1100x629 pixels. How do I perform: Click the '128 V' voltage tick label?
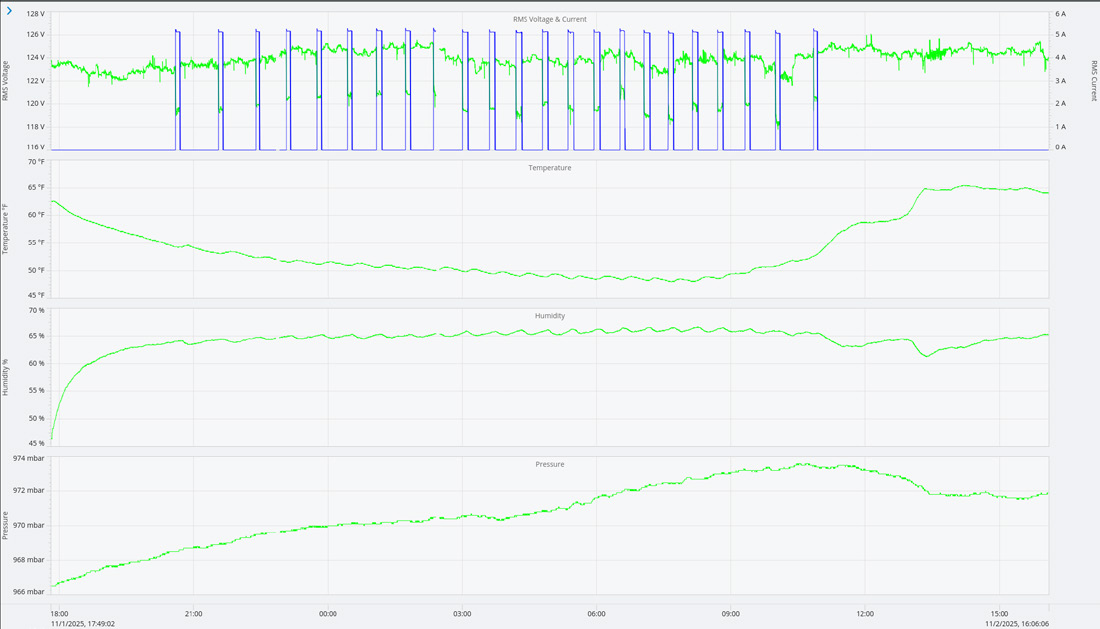coord(36,14)
